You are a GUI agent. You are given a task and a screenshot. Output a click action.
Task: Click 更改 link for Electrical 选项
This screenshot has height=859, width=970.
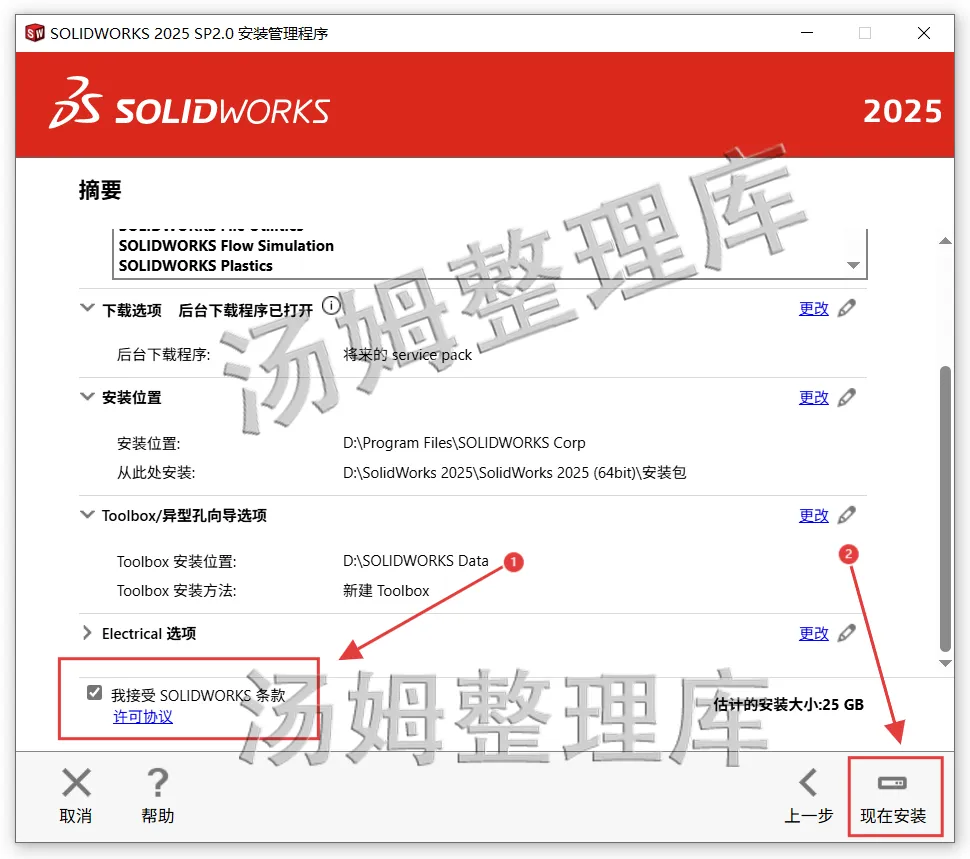click(x=813, y=634)
